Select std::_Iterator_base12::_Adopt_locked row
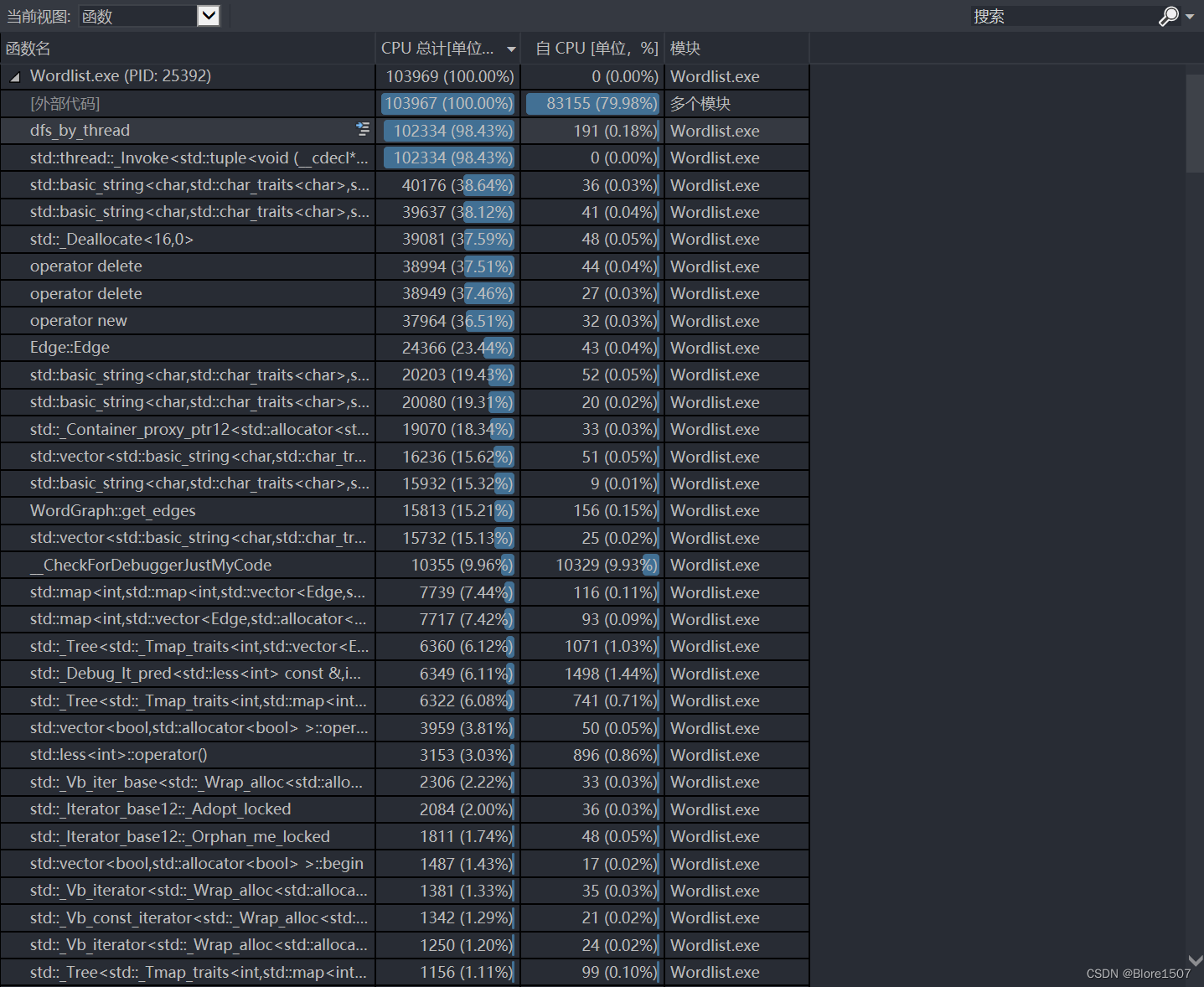Image resolution: width=1204 pixels, height=987 pixels. pos(405,809)
